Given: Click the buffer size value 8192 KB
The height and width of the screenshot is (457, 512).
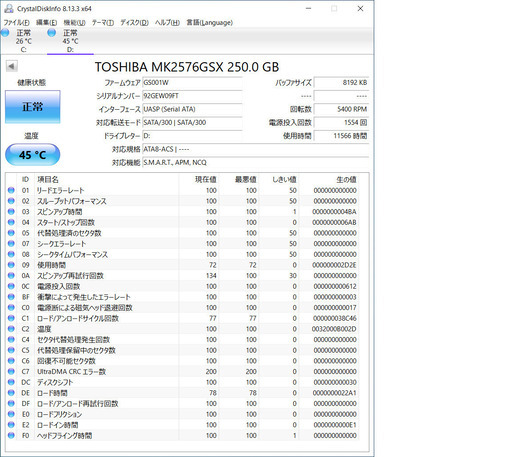Looking at the screenshot, I should tap(341, 83).
